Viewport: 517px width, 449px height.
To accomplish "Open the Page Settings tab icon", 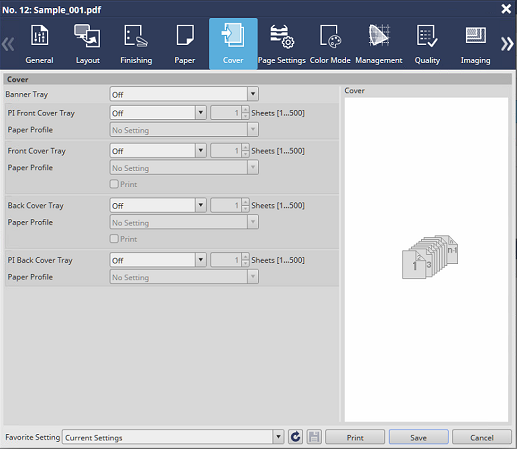I will (282, 36).
